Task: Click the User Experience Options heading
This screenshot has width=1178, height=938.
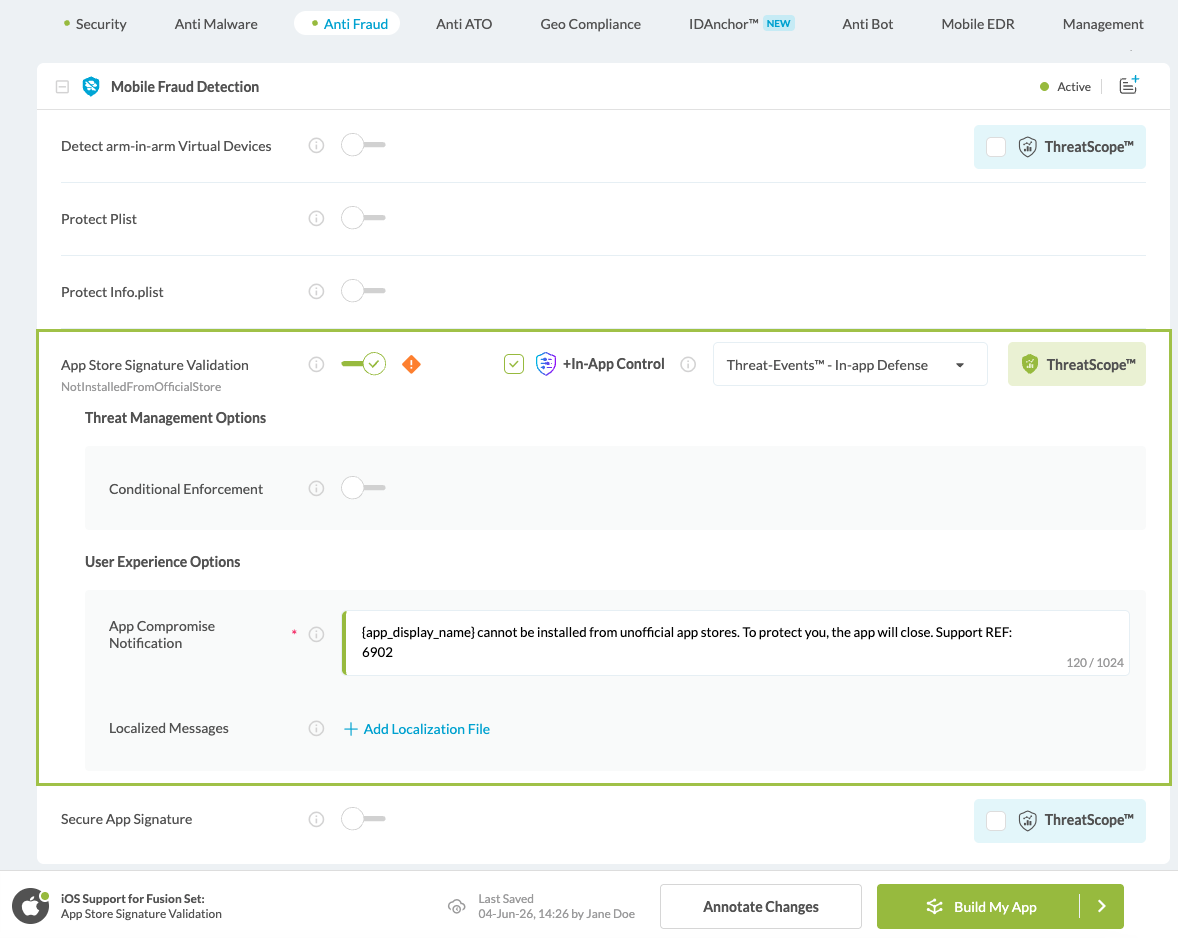Action: (x=162, y=562)
